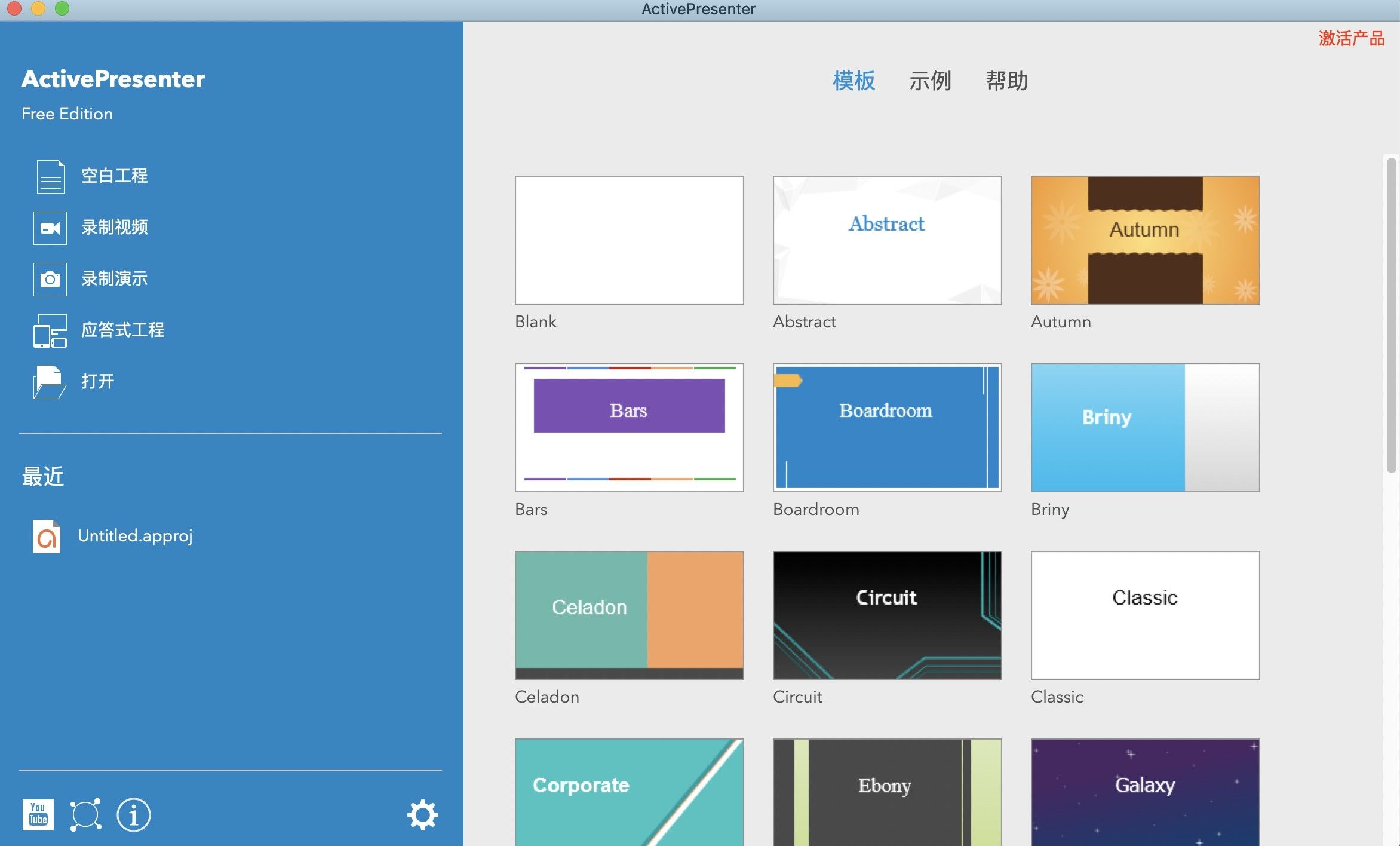Click 激活产品 activation link
The width and height of the screenshot is (1400, 846).
(x=1352, y=39)
